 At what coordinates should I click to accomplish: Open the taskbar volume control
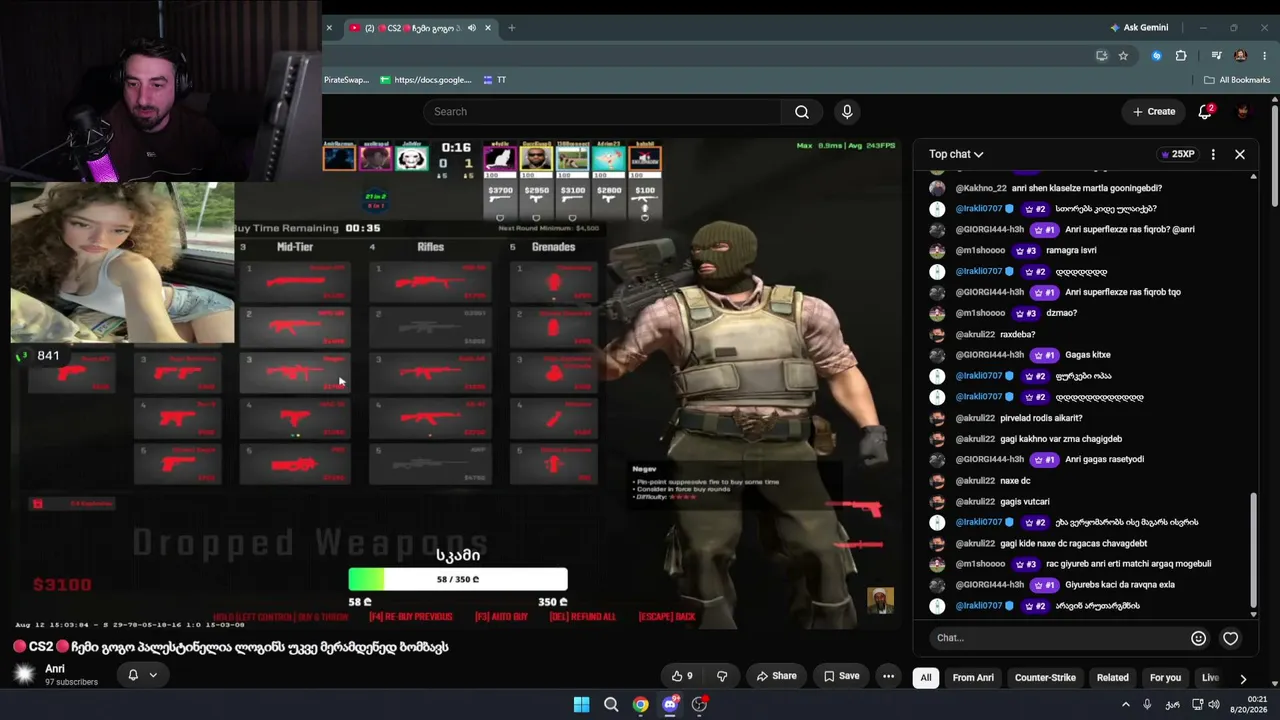(1214, 704)
